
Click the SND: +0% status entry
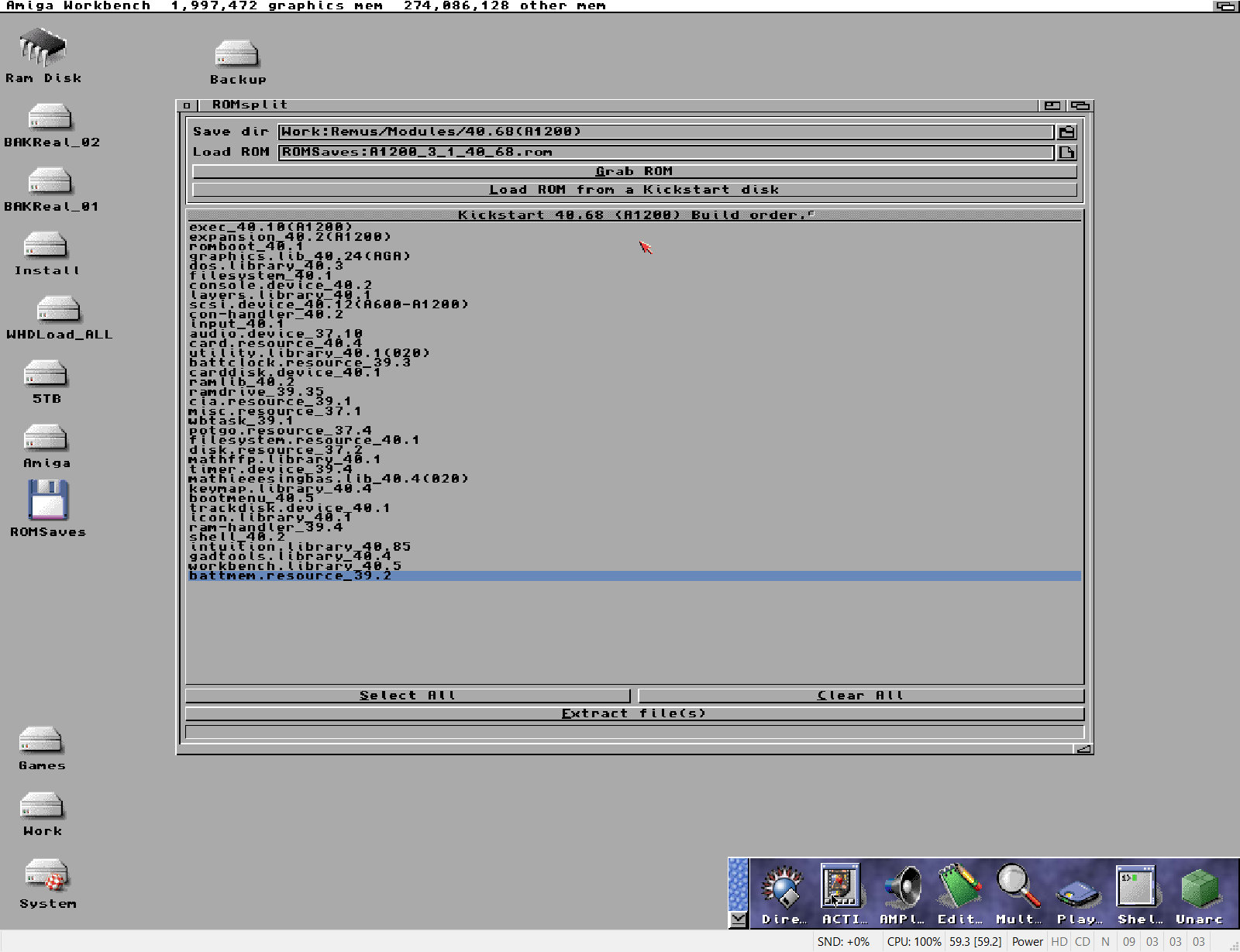pyautogui.click(x=843, y=942)
